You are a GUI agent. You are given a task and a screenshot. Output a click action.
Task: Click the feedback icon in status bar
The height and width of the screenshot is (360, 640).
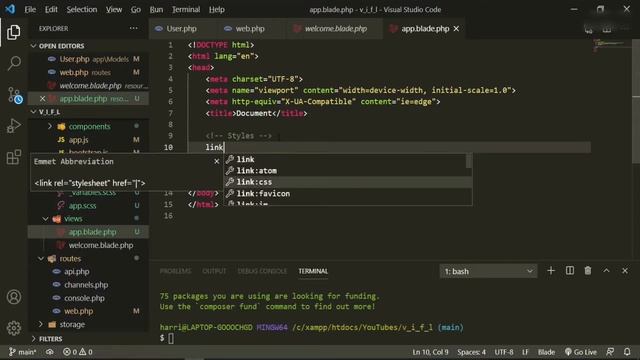point(610,352)
